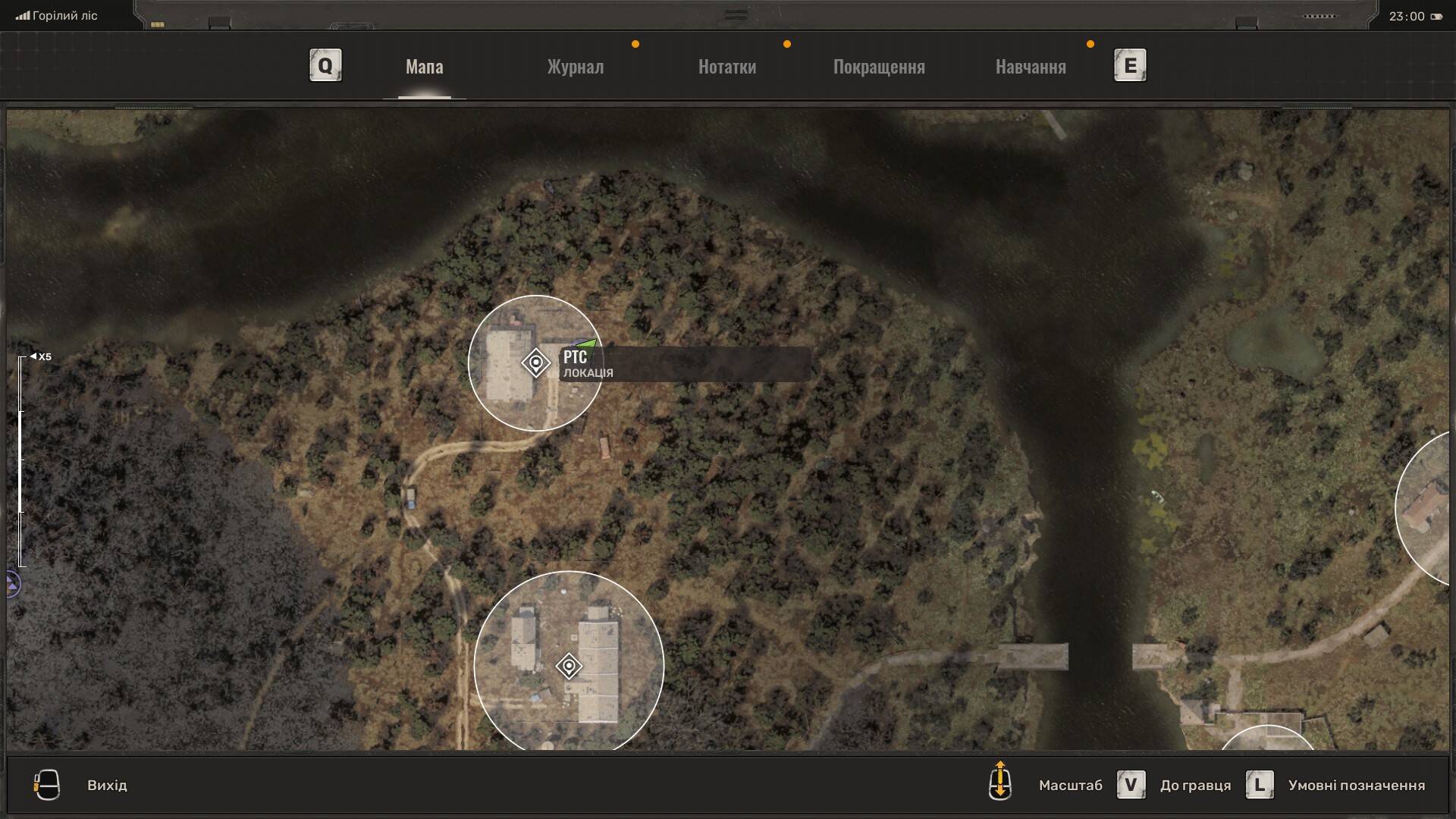Click the Масштаб label
This screenshot has height=819, width=1456.
click(1070, 786)
